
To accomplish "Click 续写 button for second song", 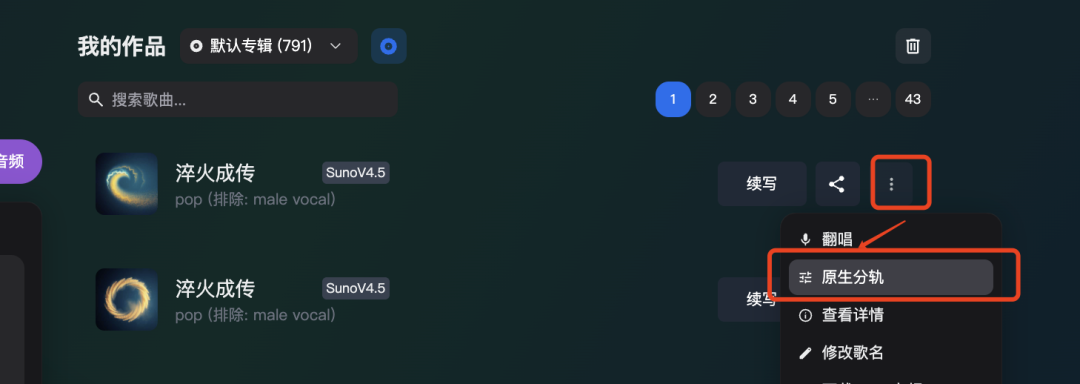I will [x=749, y=299].
